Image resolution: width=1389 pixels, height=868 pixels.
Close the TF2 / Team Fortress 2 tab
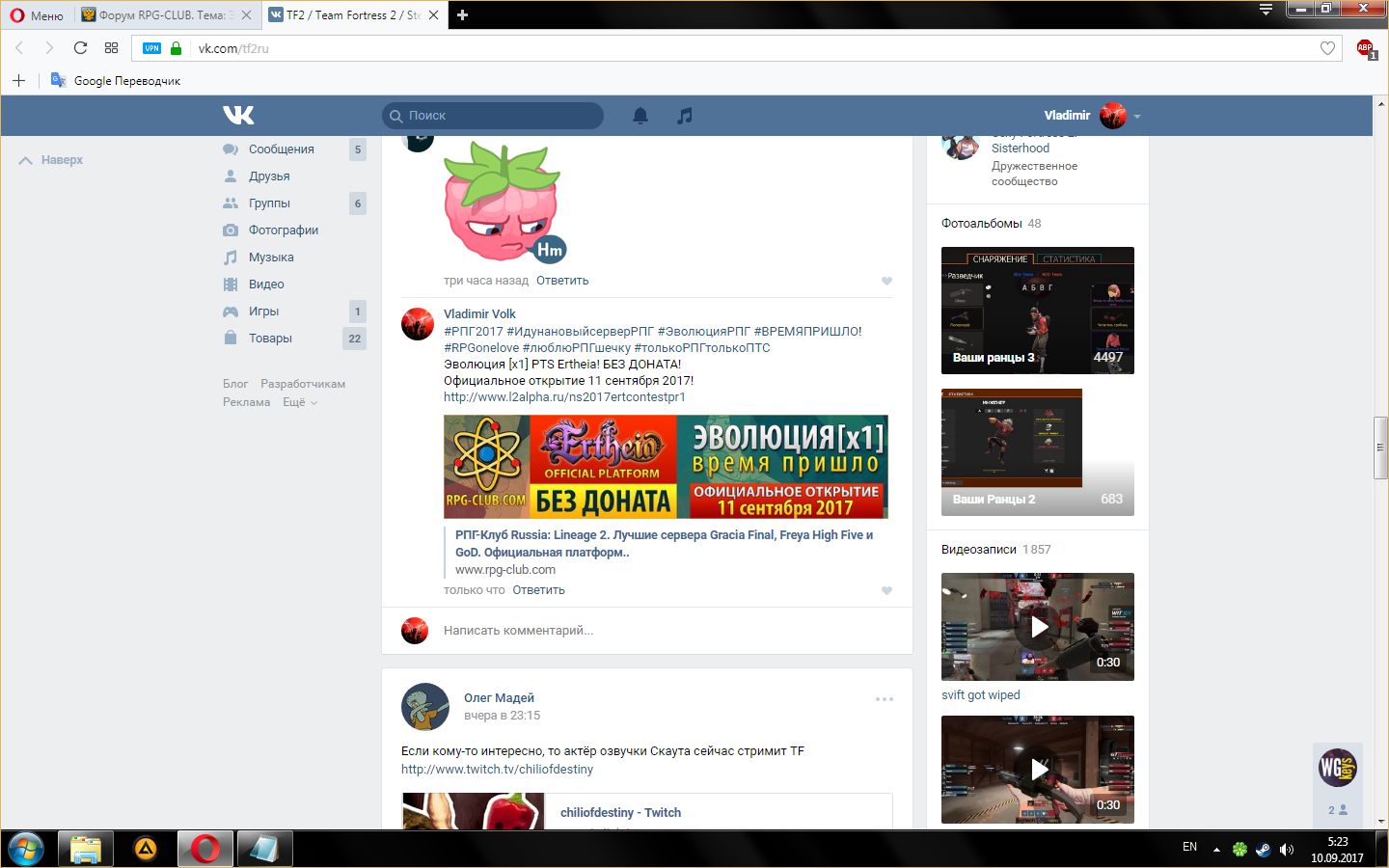[434, 15]
